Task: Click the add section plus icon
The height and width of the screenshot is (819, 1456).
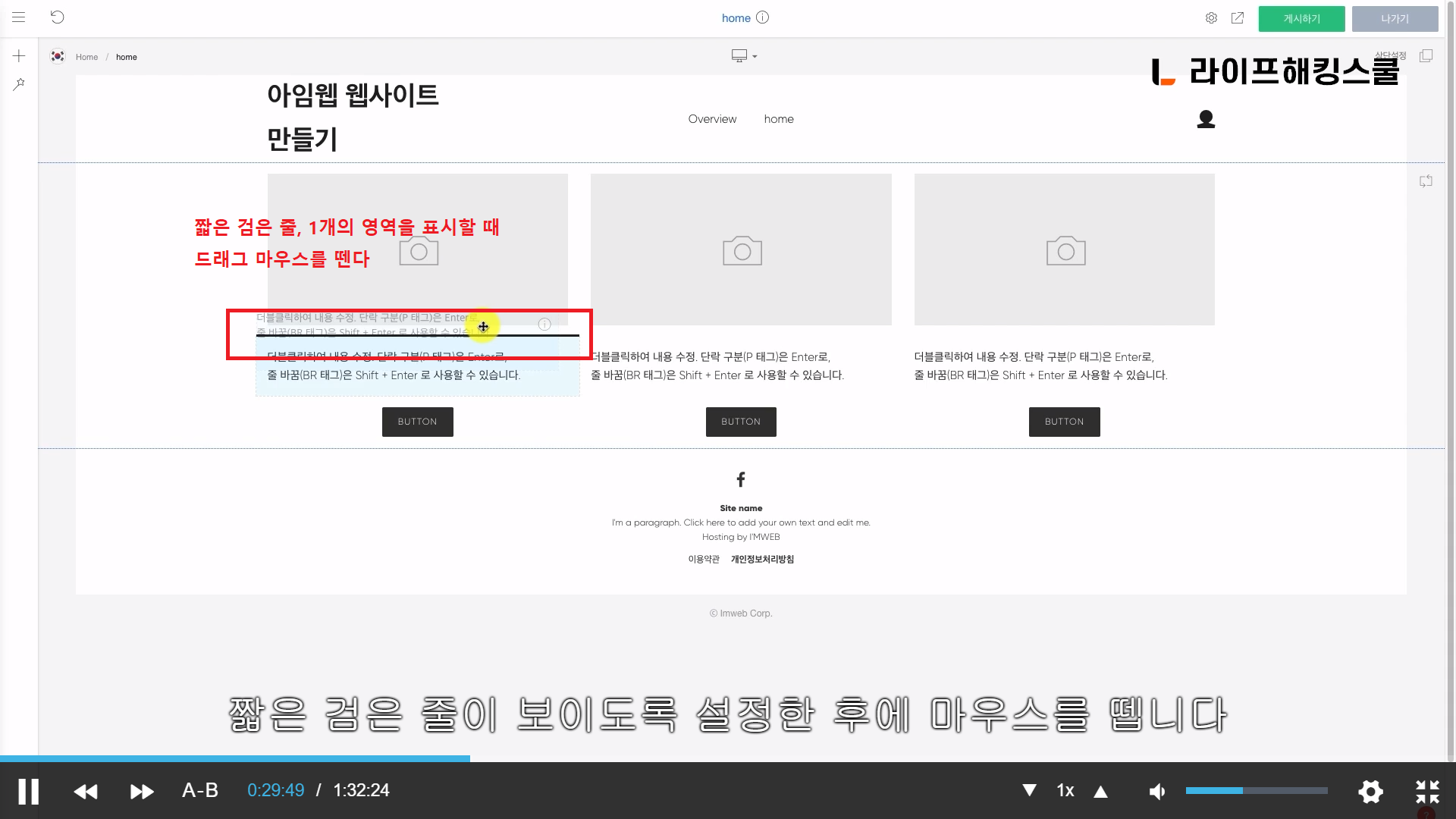Action: click(19, 56)
